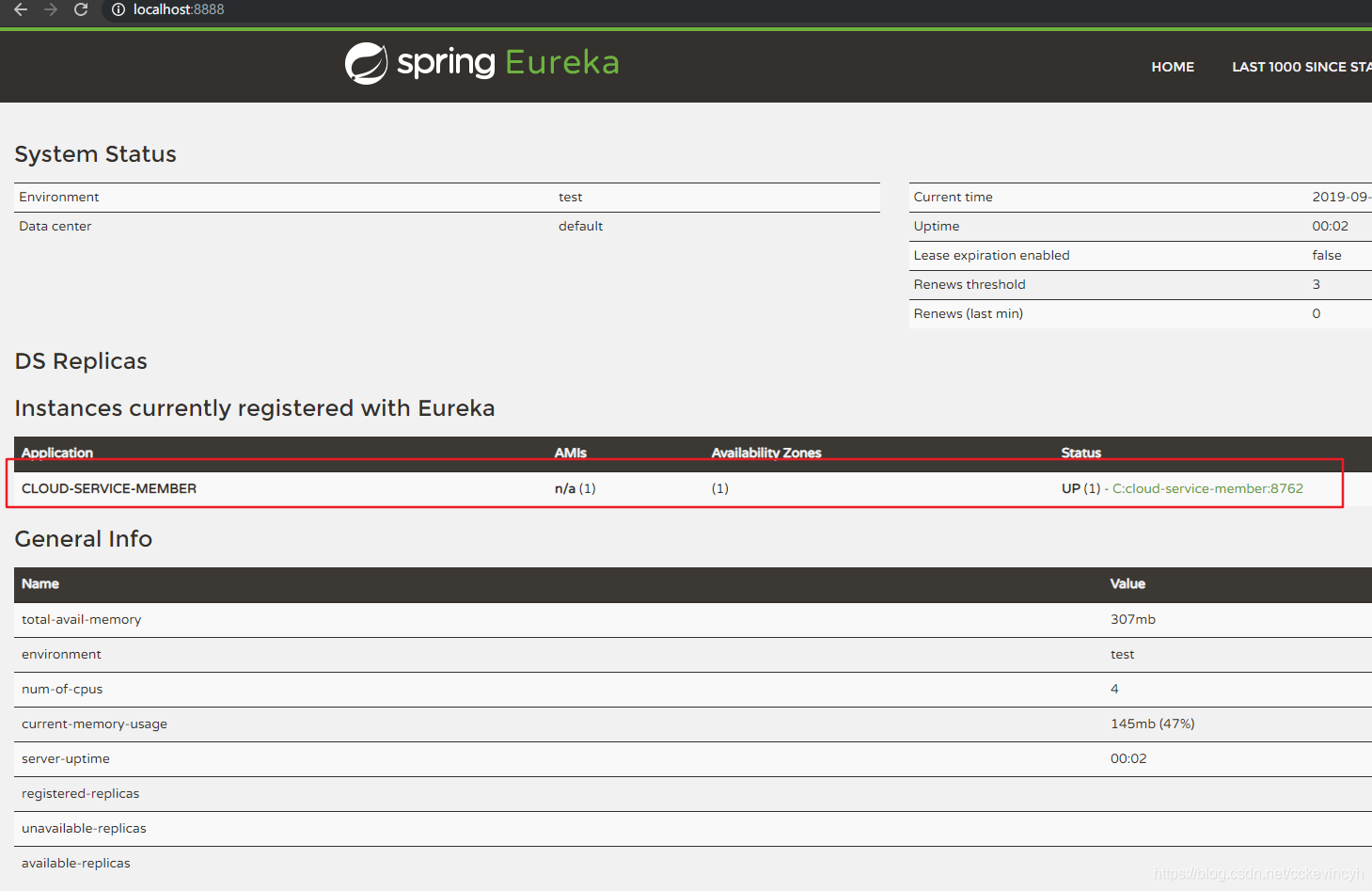Viewport: 1372px width, 891px height.
Task: Click the browser forward arrow
Action: tap(51, 9)
